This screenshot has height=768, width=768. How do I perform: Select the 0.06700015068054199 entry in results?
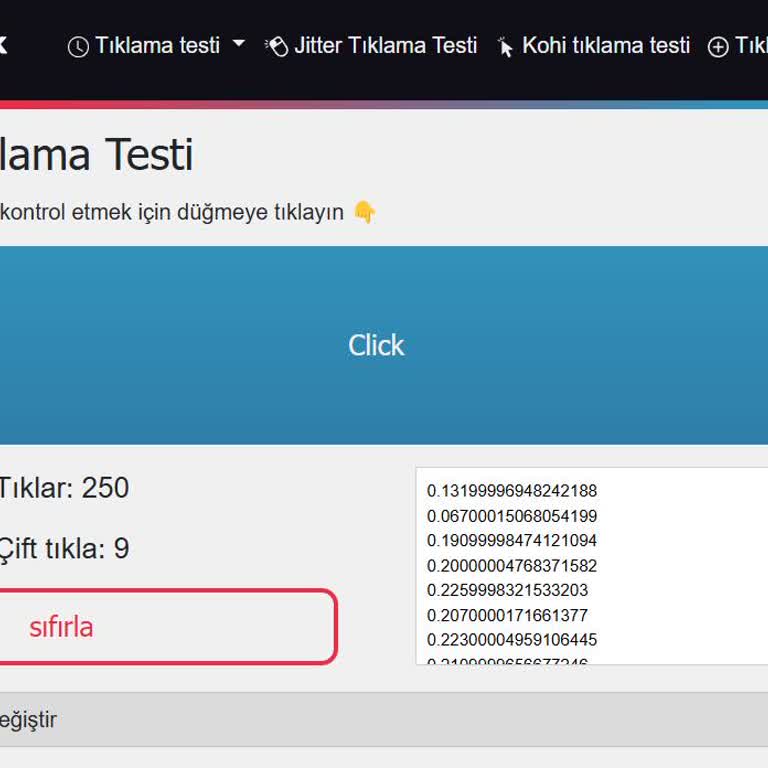point(512,516)
